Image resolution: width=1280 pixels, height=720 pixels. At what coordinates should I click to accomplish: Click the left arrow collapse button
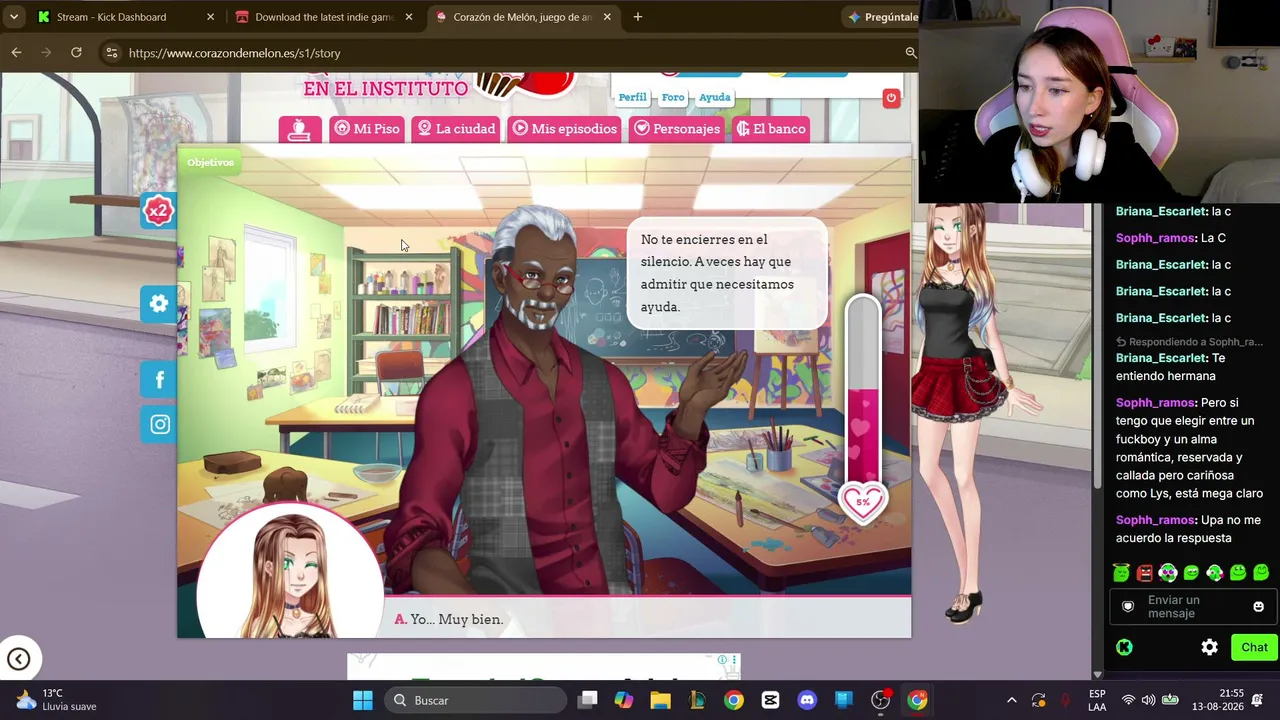[x=18, y=659]
